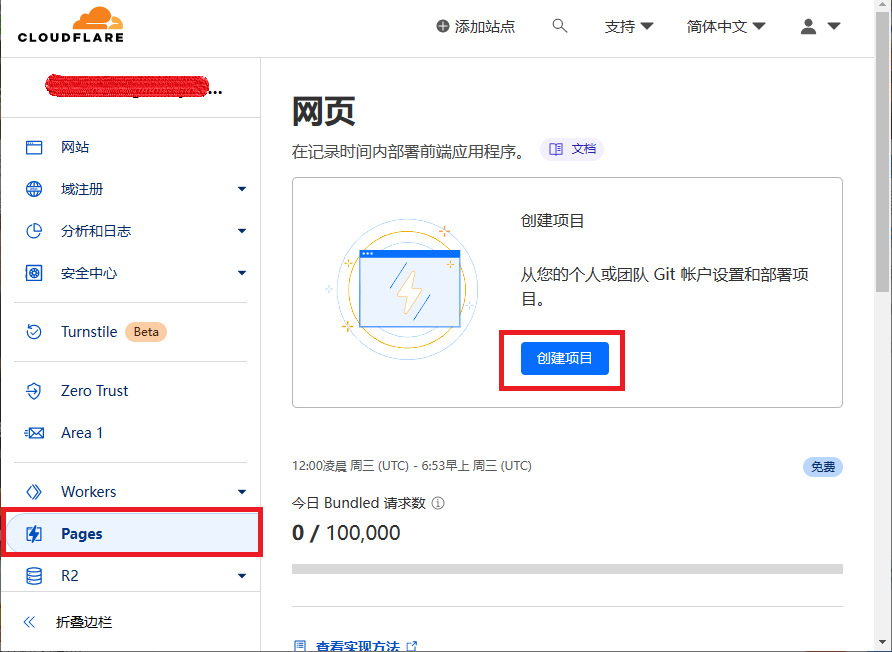Viewport: 892px width, 652px height.
Task: Click the 分析和日志 pie chart icon
Action: 34,231
